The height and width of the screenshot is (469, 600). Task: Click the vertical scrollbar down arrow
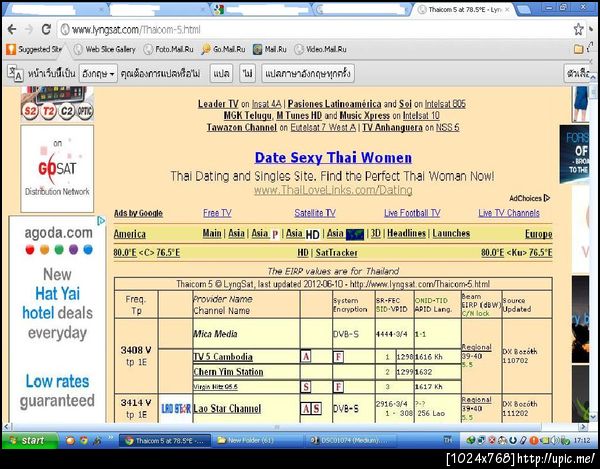[593, 417]
